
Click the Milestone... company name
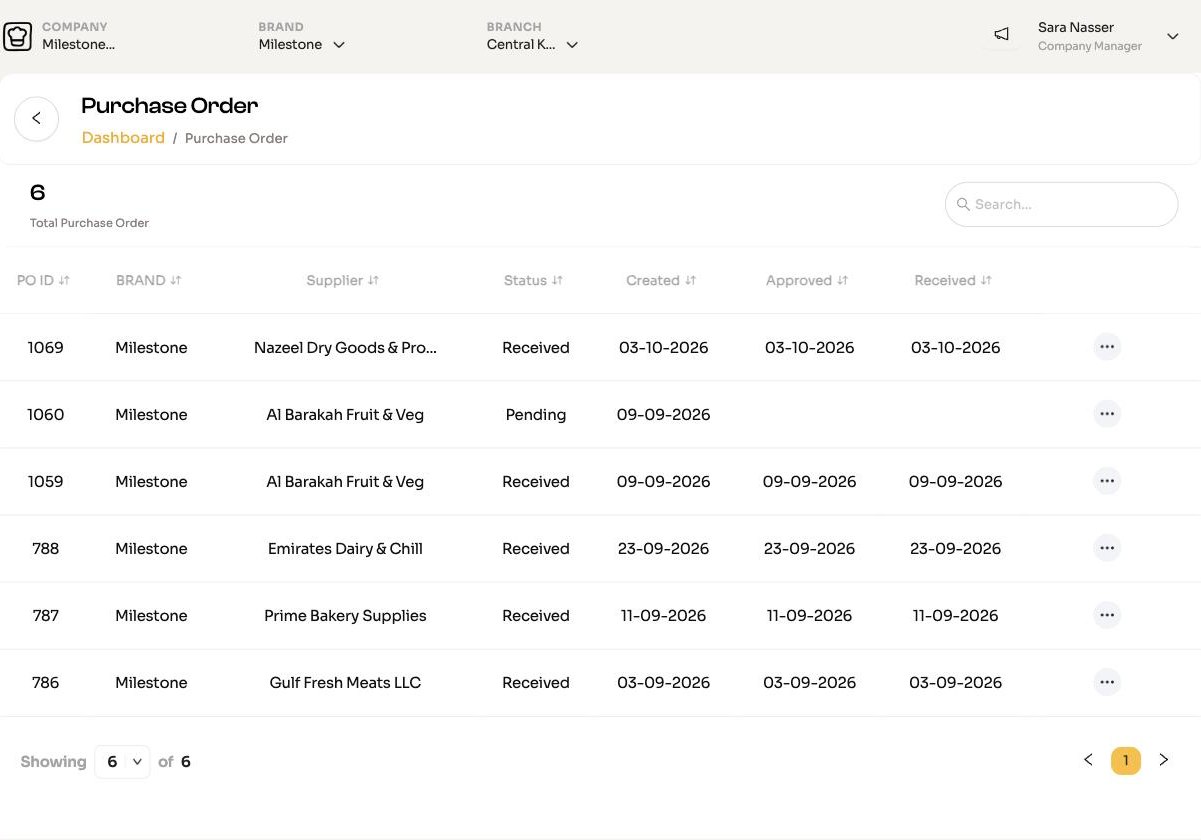pyautogui.click(x=78, y=44)
